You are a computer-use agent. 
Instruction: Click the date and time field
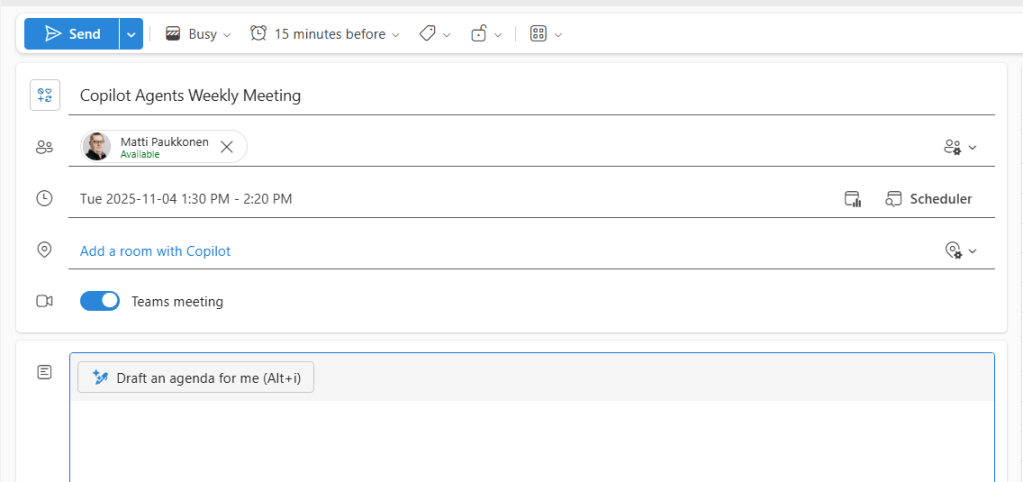click(186, 199)
